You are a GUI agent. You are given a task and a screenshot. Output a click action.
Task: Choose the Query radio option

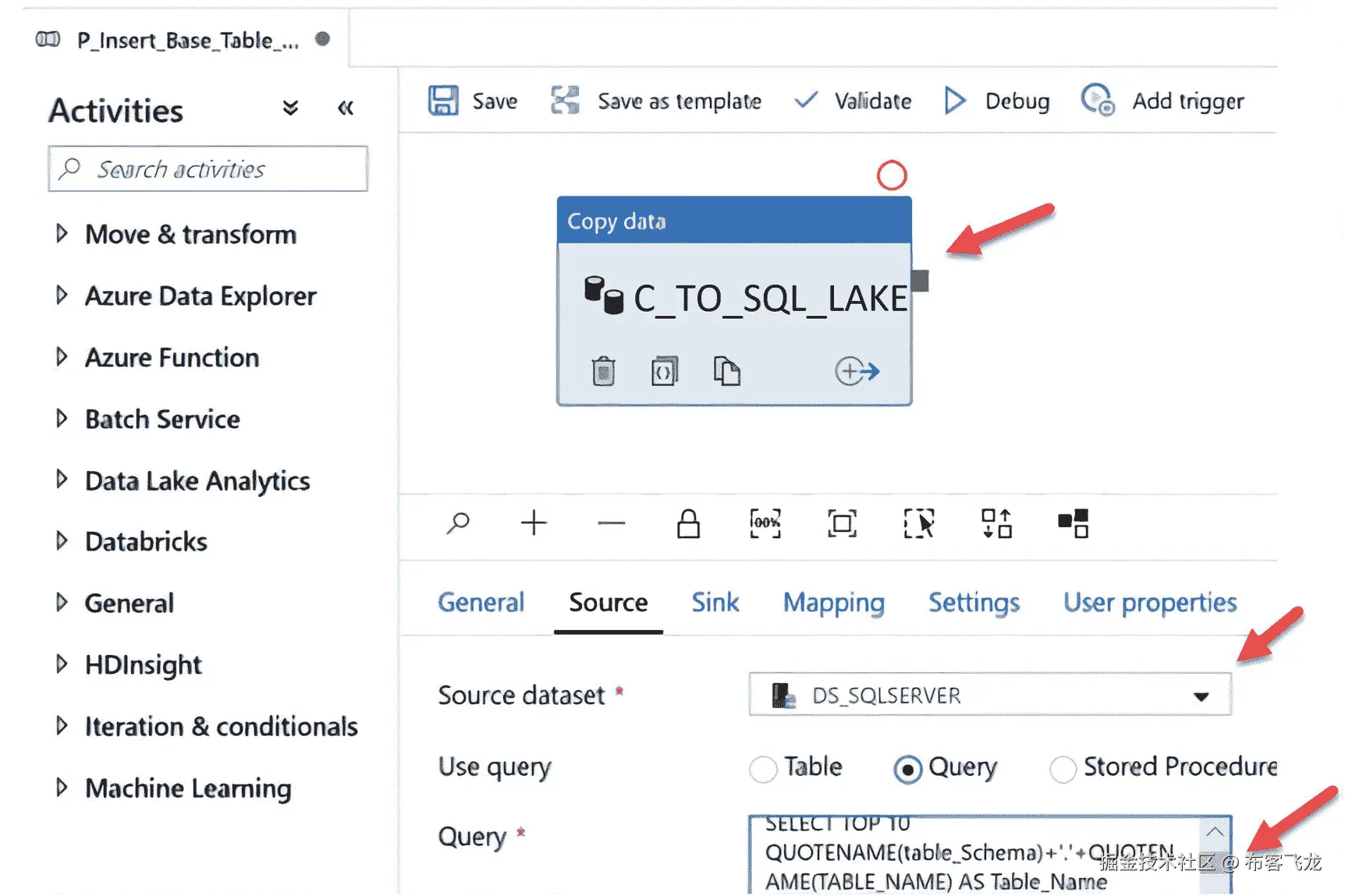907,770
